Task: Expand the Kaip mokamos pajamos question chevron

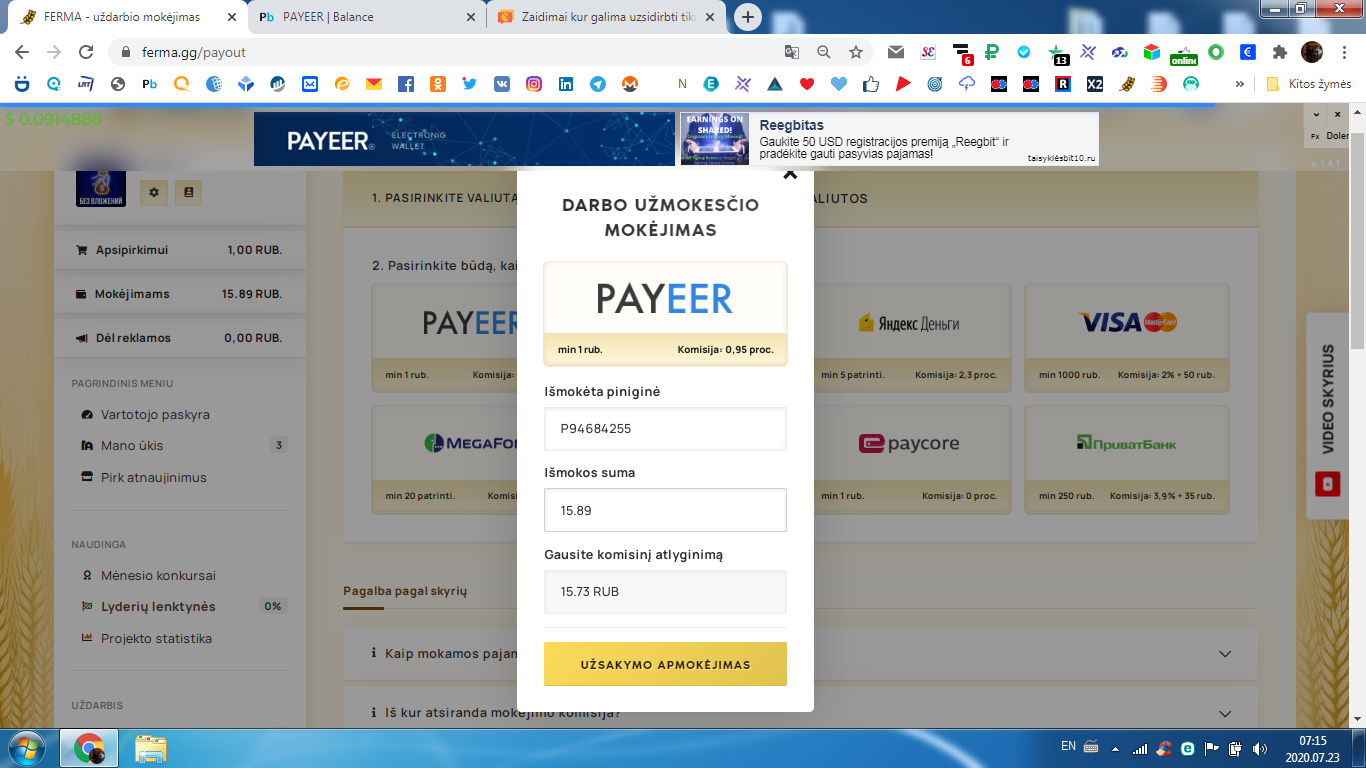Action: (1225, 654)
